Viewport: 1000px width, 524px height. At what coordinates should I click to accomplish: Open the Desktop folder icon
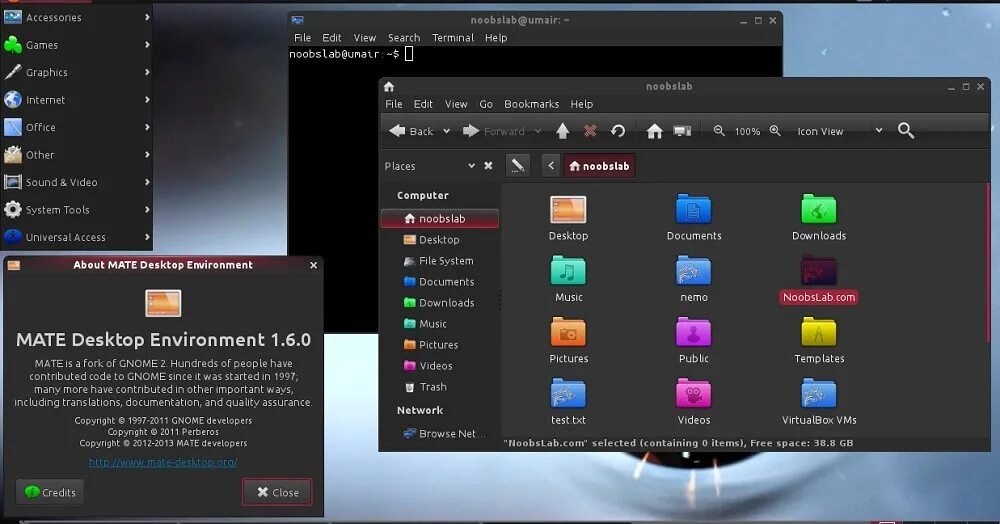568,210
